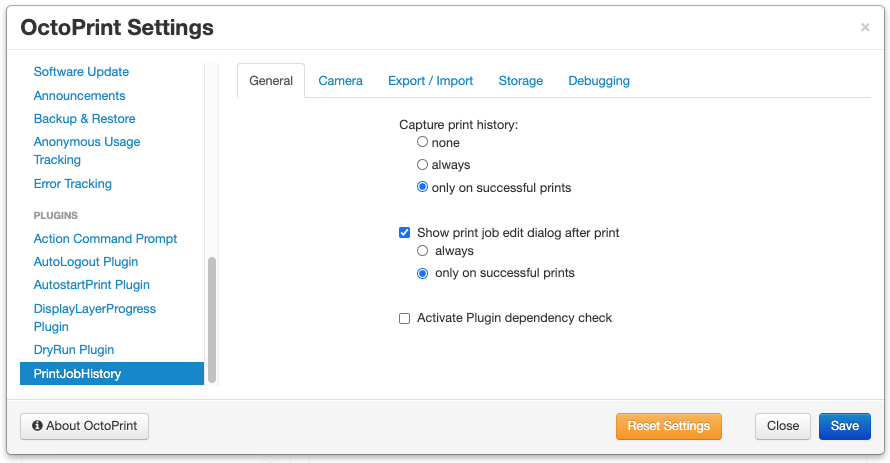The image size is (890, 463).
Task: Go to the Storage tab
Action: pyautogui.click(x=520, y=81)
